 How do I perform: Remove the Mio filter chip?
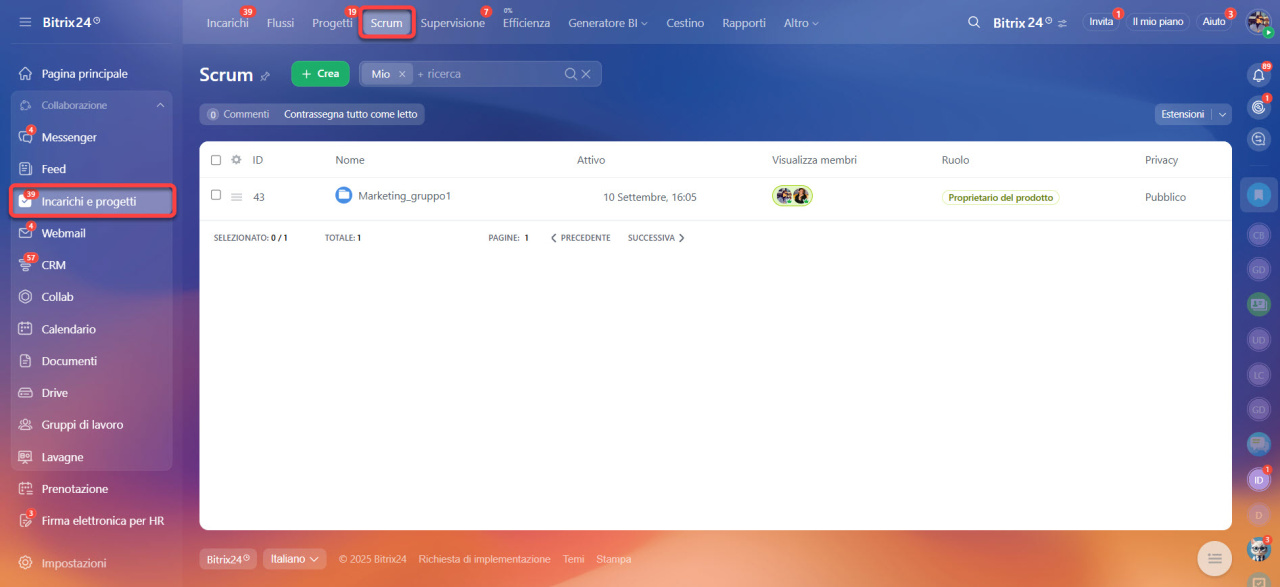pos(402,74)
